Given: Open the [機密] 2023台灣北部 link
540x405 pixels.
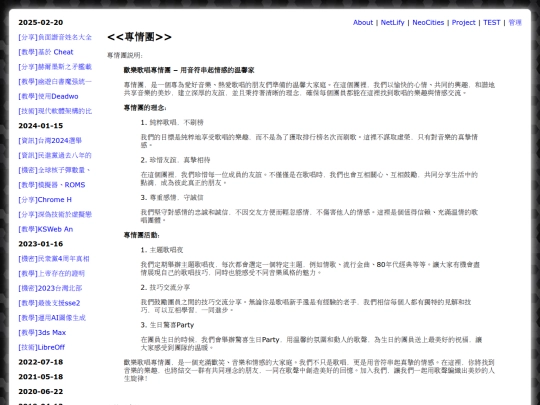Looking at the screenshot, I should (x=50, y=288).
